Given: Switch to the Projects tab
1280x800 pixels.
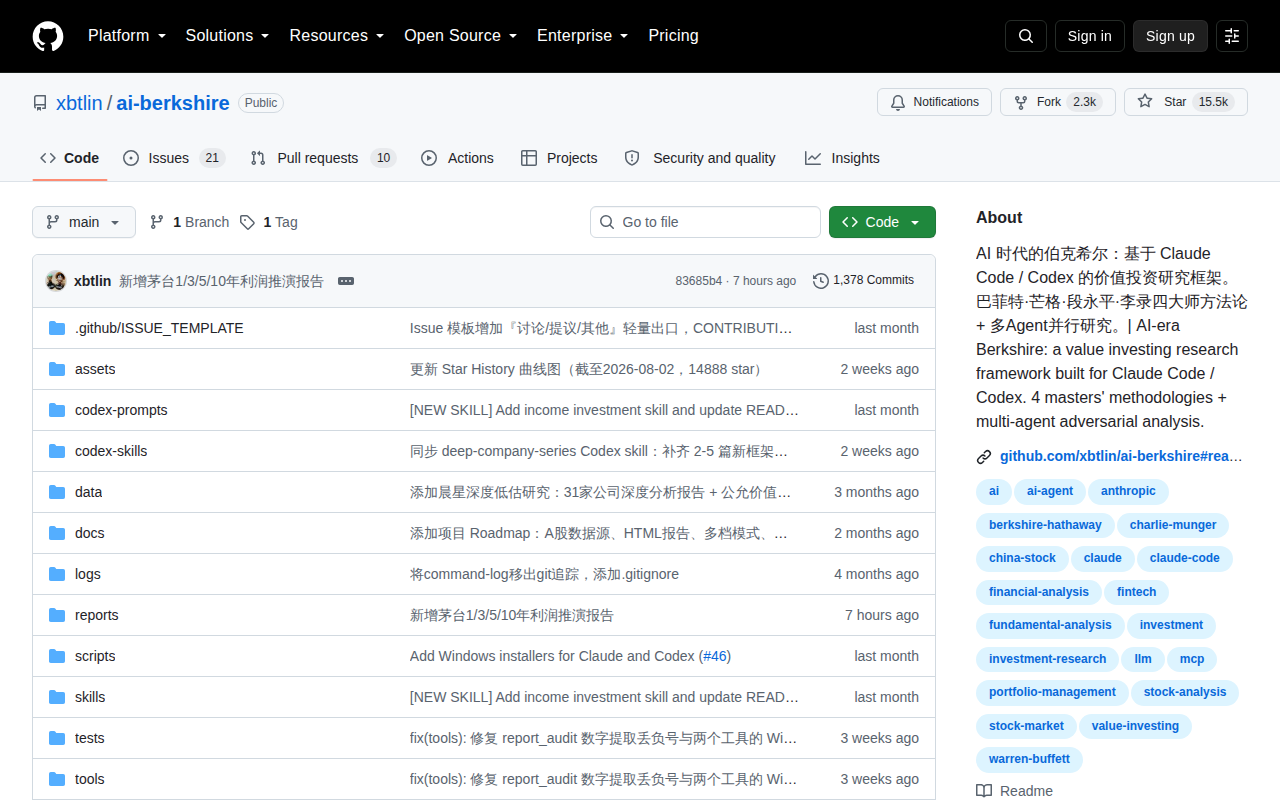Looking at the screenshot, I should coord(559,158).
